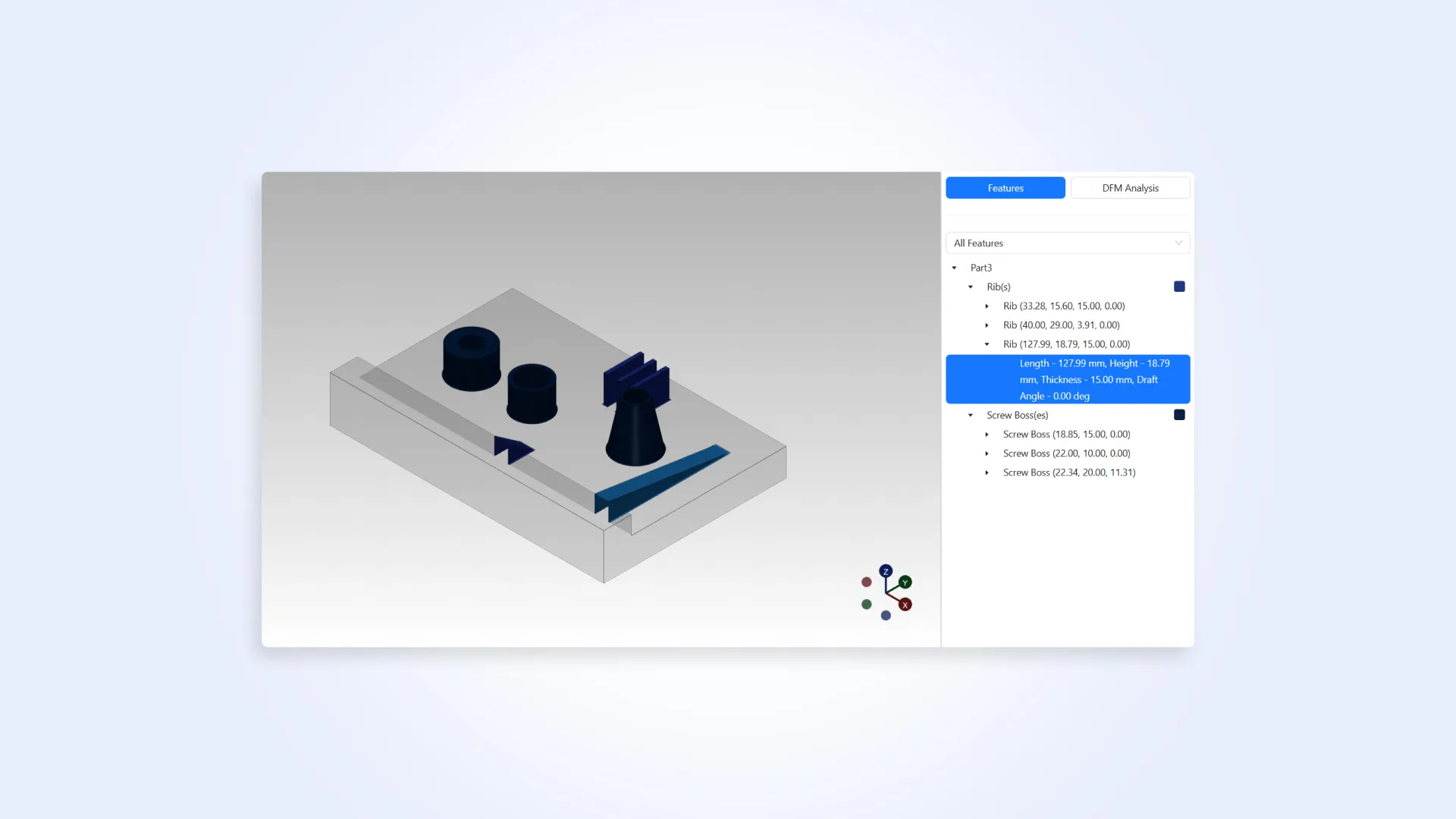Select the muted blue negative-axis dot on gizmo
Viewport: 1456px width, 819px height.
pos(885,617)
